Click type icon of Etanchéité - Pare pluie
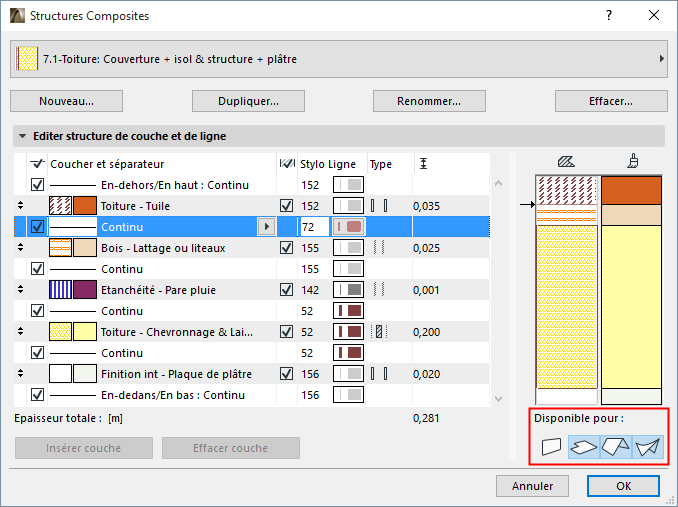 pos(379,290)
